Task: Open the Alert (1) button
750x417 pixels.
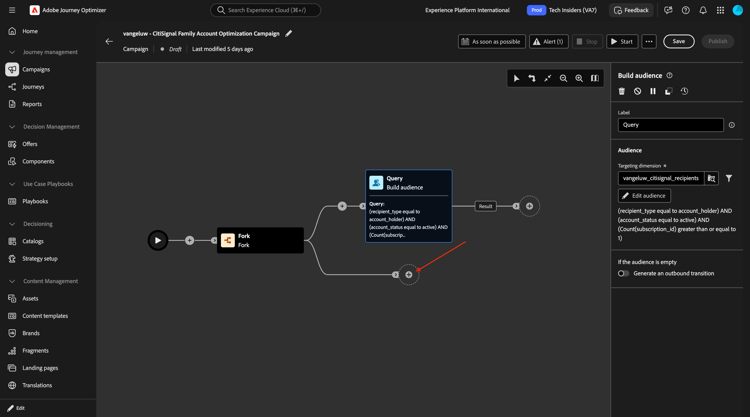Action: [549, 42]
